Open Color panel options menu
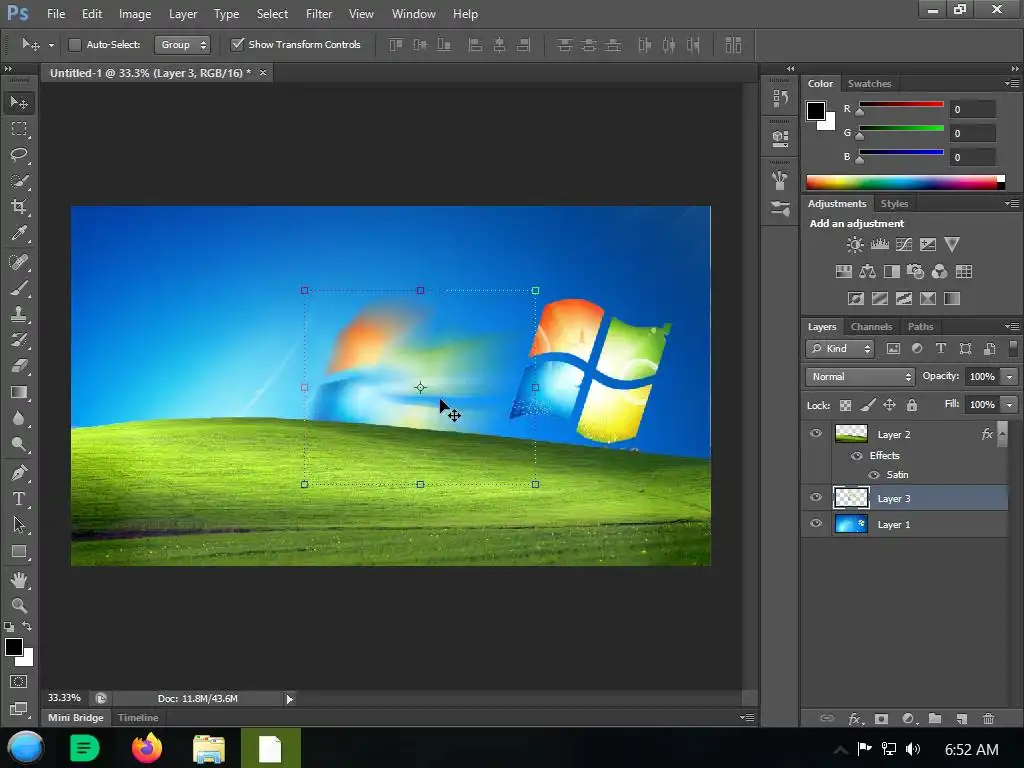The image size is (1024, 768). point(1012,84)
